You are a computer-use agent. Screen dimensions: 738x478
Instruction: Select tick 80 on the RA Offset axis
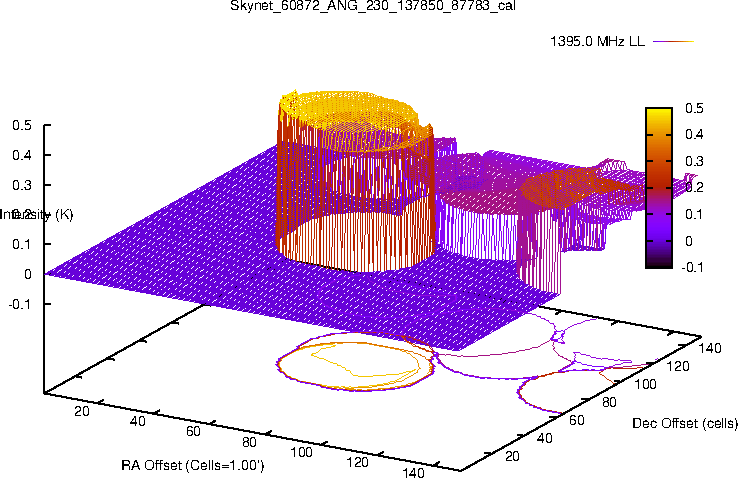click(249, 442)
